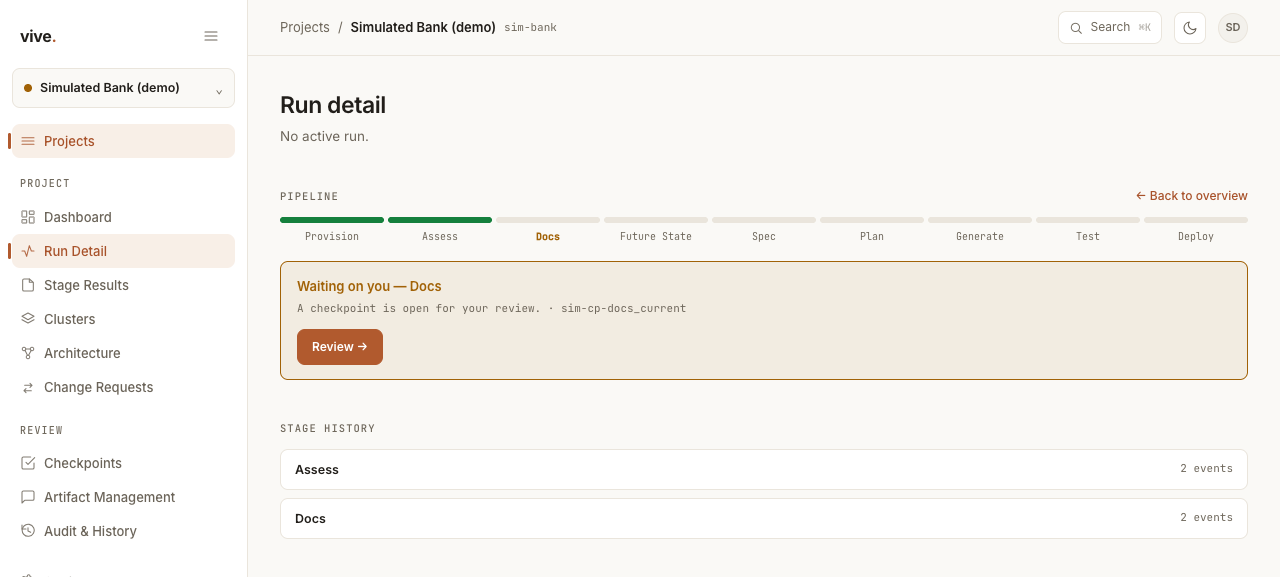Open Architecture section
The height and width of the screenshot is (577, 1280).
pos(123,353)
